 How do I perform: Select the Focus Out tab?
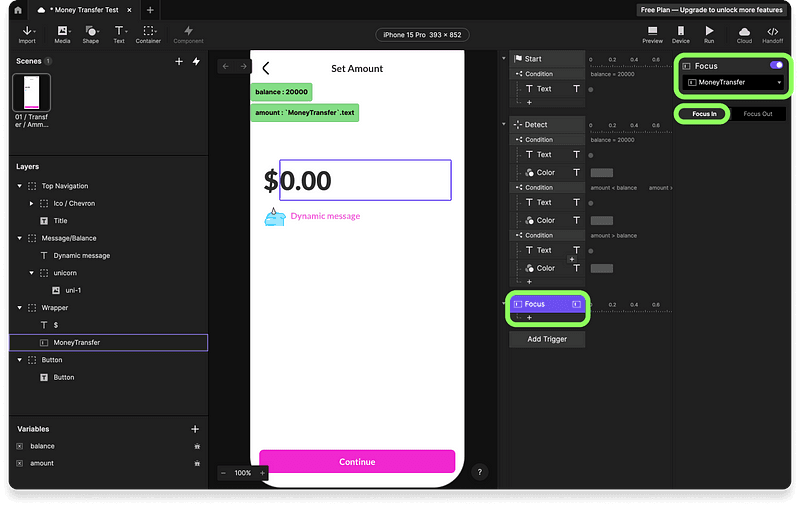coord(758,114)
